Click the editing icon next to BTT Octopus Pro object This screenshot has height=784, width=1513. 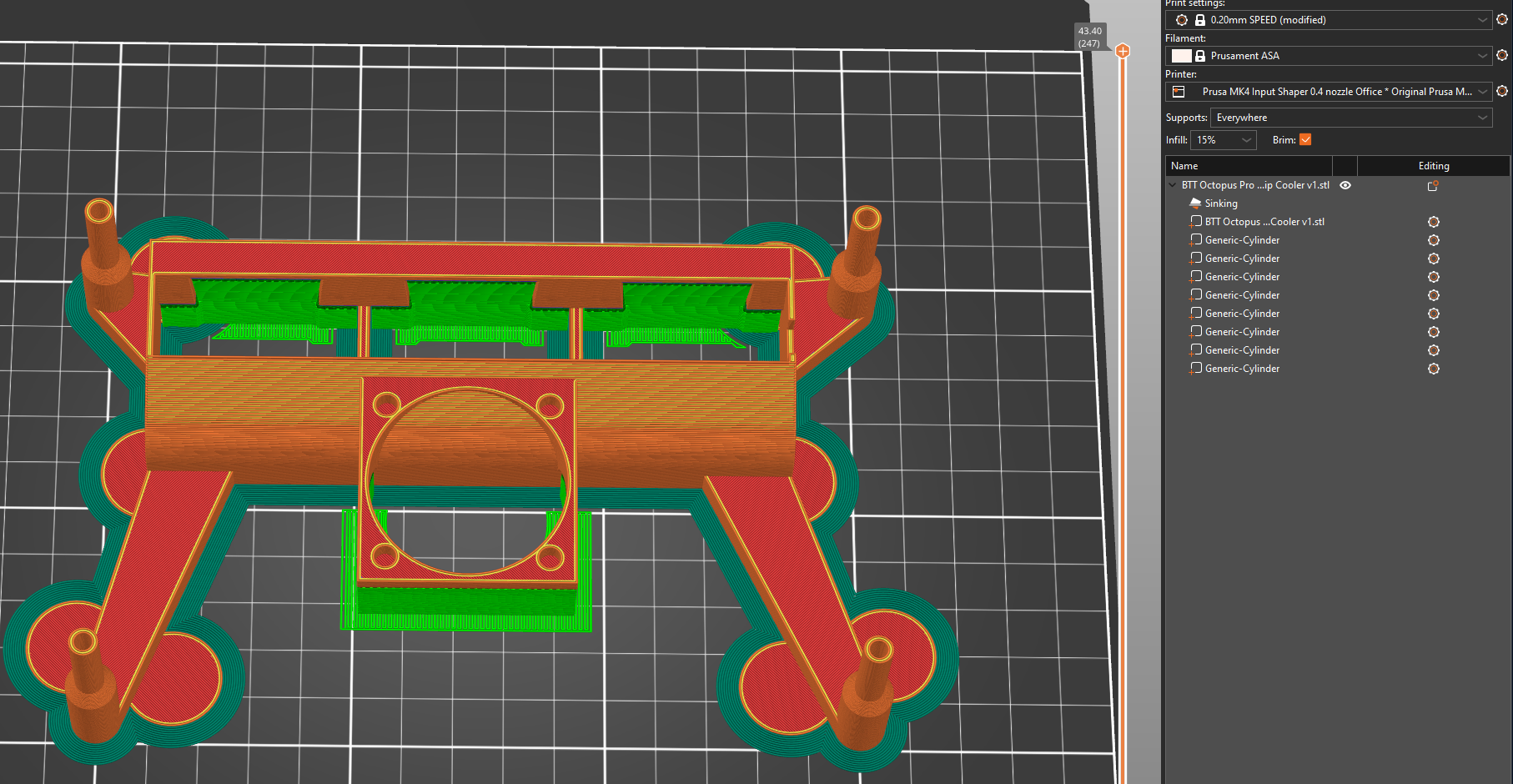(x=1432, y=185)
